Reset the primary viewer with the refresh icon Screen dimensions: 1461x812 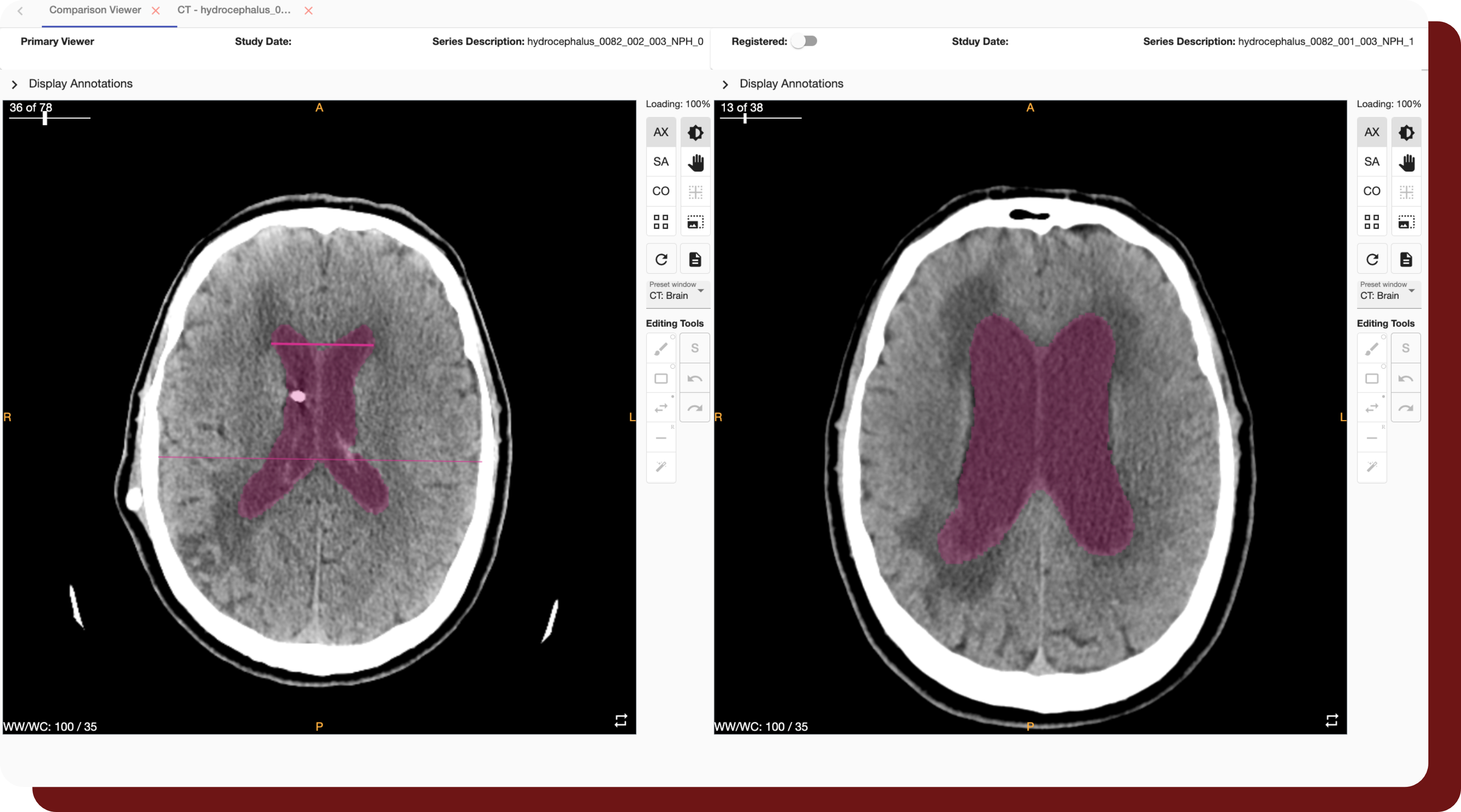(x=662, y=259)
